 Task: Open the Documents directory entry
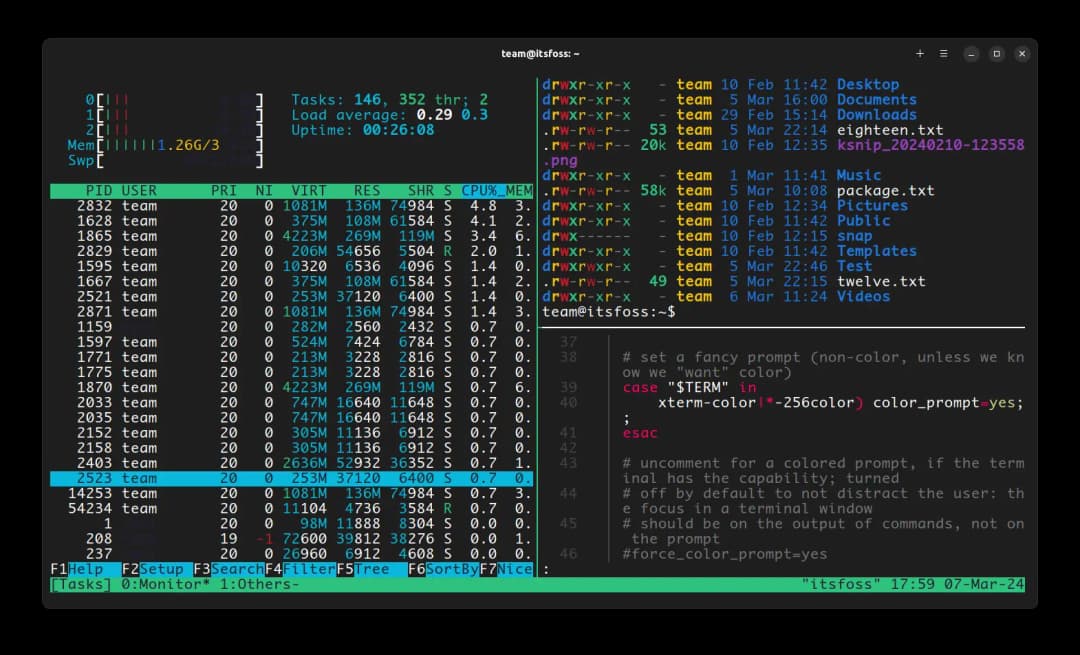tap(877, 99)
